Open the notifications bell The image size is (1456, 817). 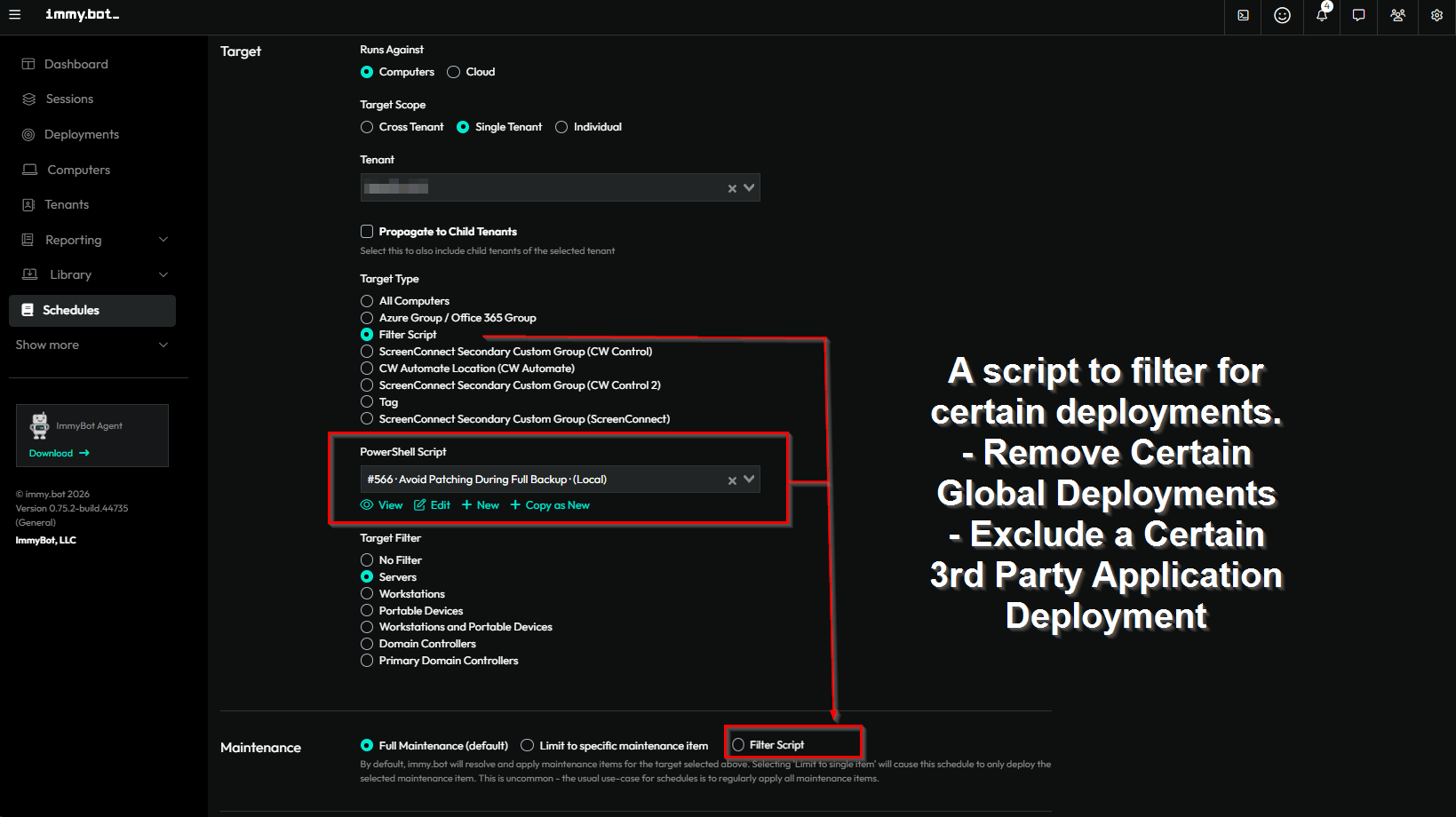1321,15
